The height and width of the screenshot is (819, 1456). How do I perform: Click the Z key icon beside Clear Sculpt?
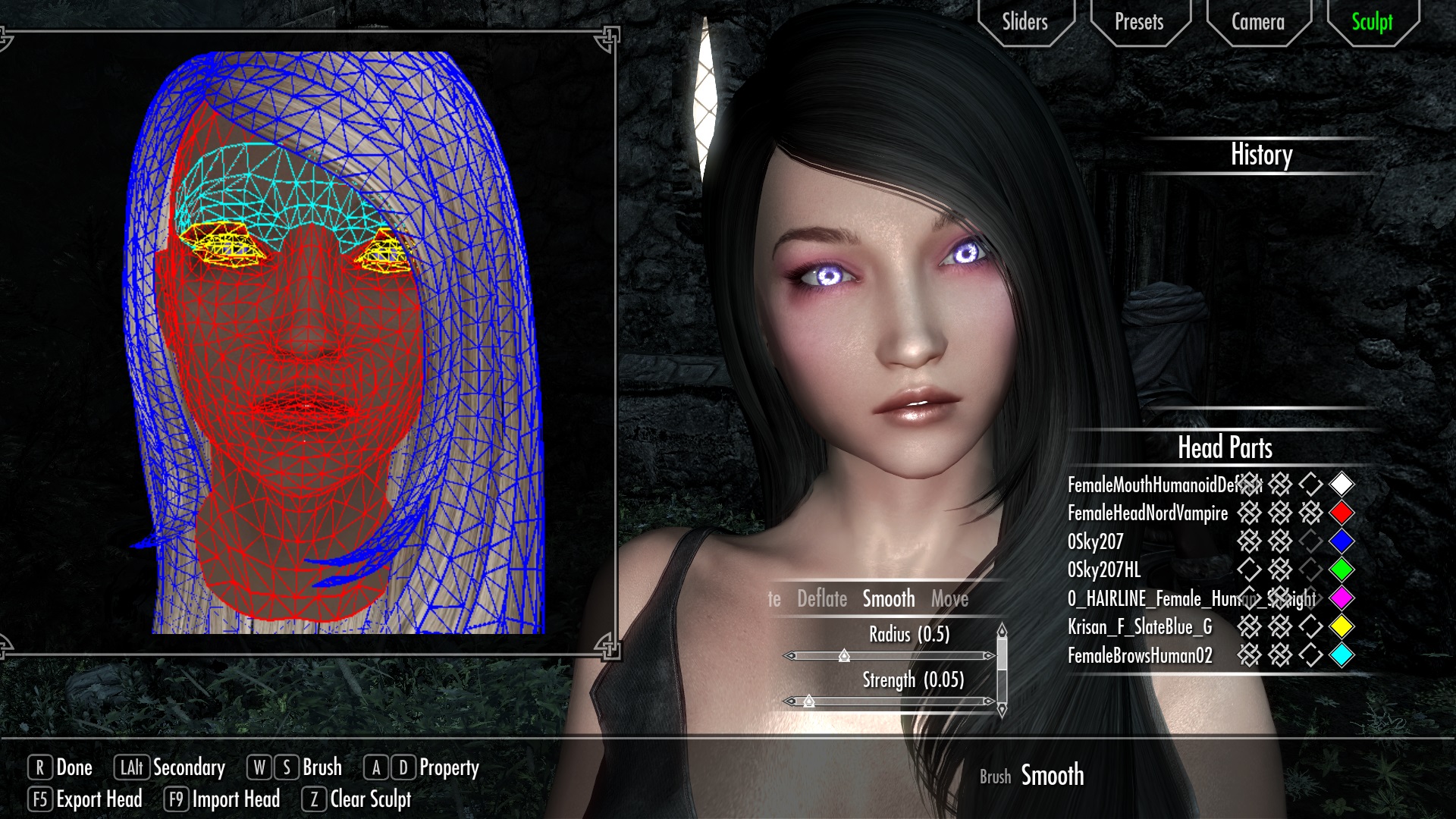tap(314, 799)
